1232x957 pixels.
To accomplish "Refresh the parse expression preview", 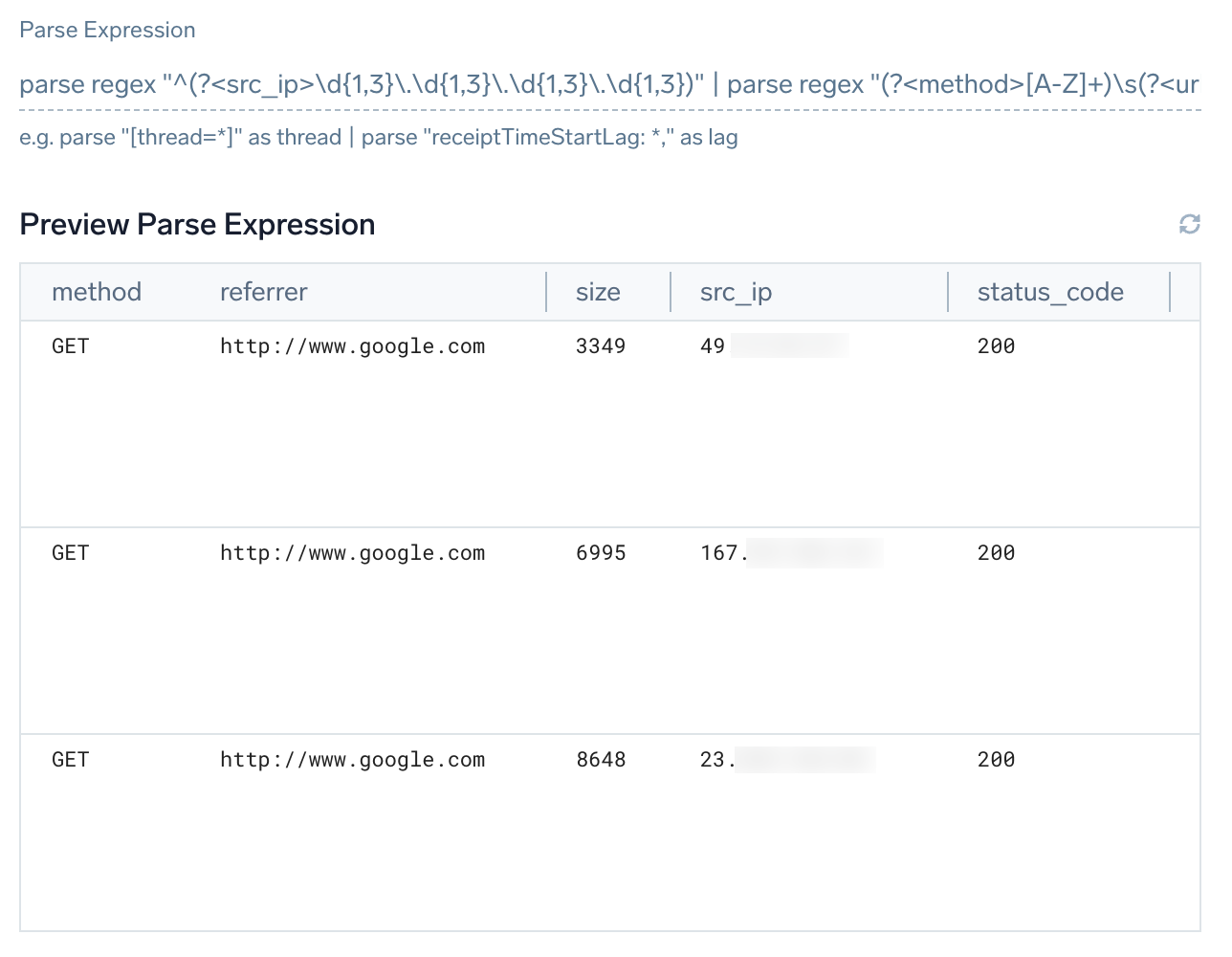I will pyautogui.click(x=1189, y=224).
